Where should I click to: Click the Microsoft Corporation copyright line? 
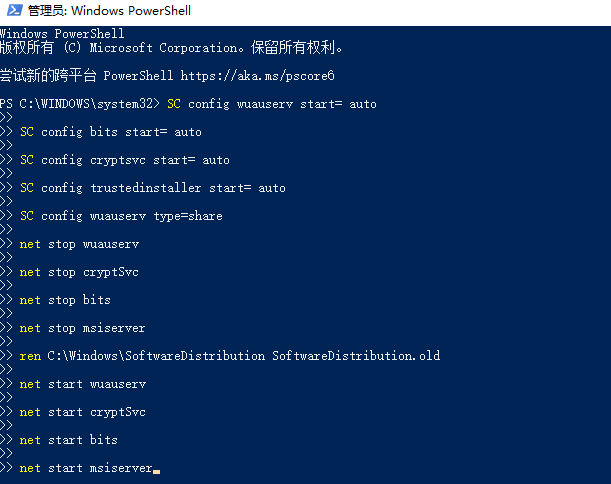tap(172, 47)
